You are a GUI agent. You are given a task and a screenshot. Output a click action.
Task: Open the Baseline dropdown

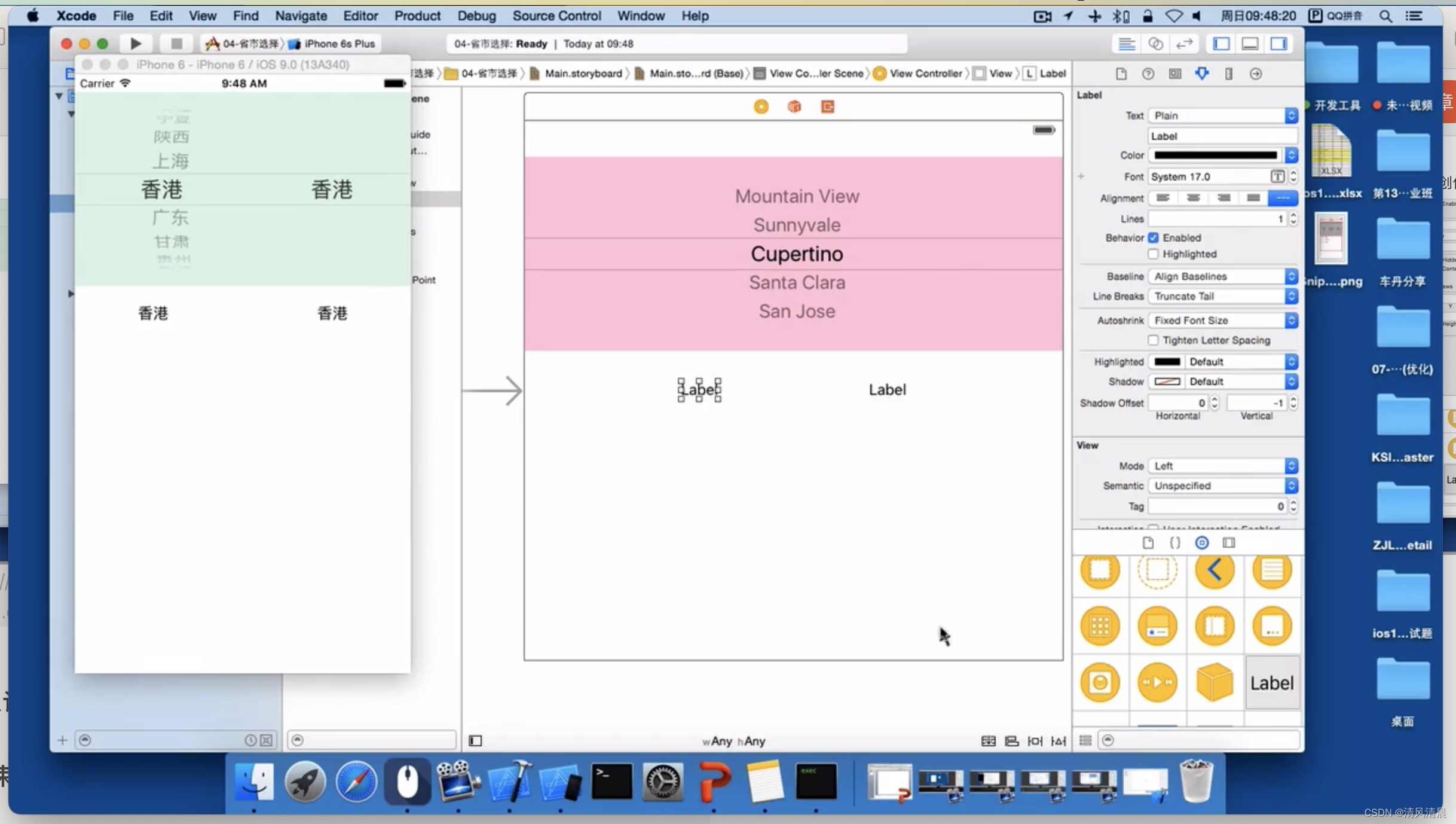pyautogui.click(x=1223, y=276)
